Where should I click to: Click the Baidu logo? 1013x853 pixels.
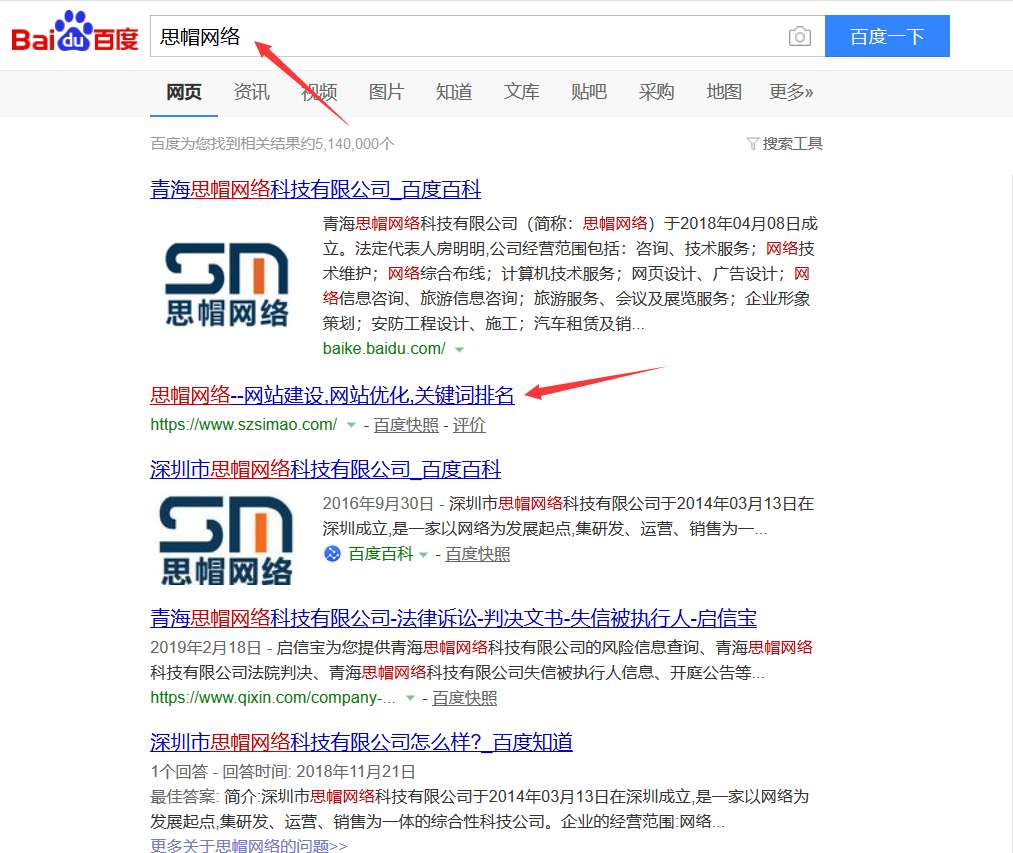[75, 32]
